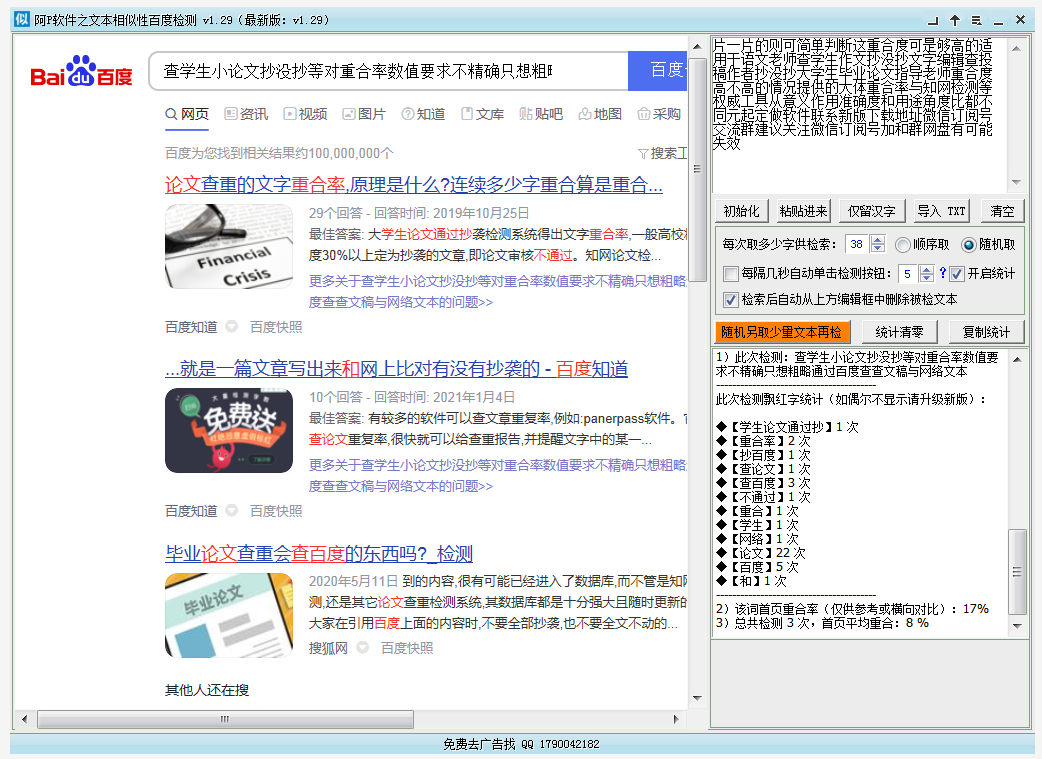Click the orange 随机另取少量文本再检 button
This screenshot has height=759, width=1042.
(x=782, y=332)
